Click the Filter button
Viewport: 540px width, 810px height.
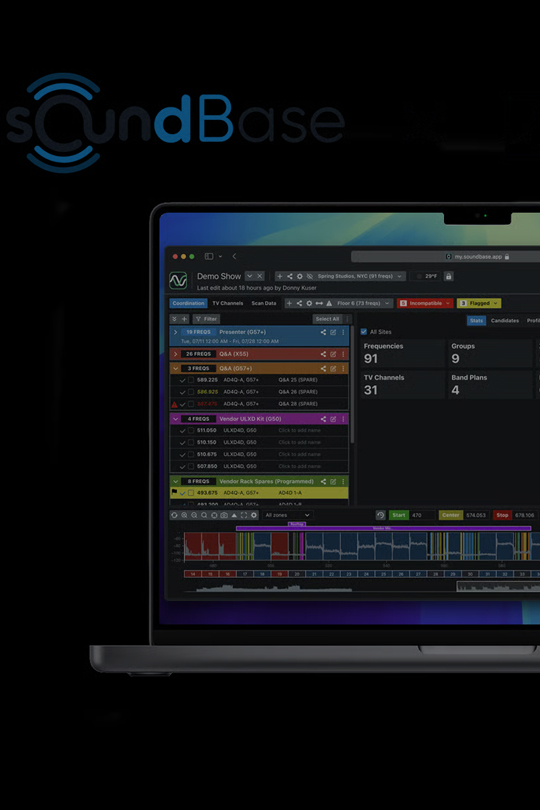(206, 319)
